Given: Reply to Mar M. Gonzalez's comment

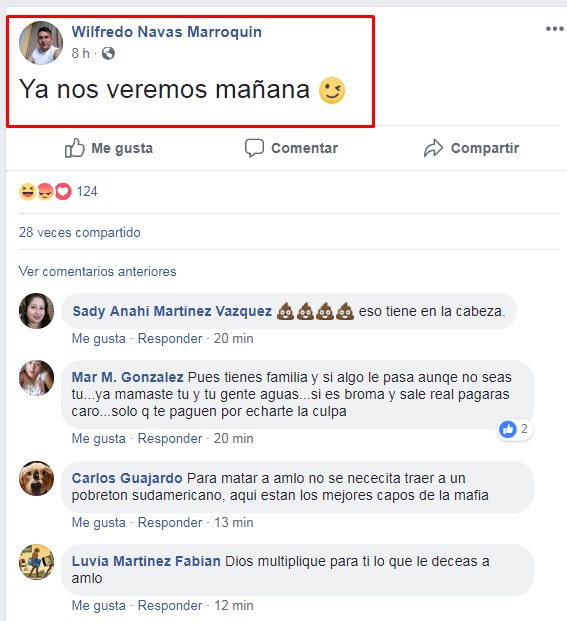Looking at the screenshot, I should pyautogui.click(x=170, y=438).
